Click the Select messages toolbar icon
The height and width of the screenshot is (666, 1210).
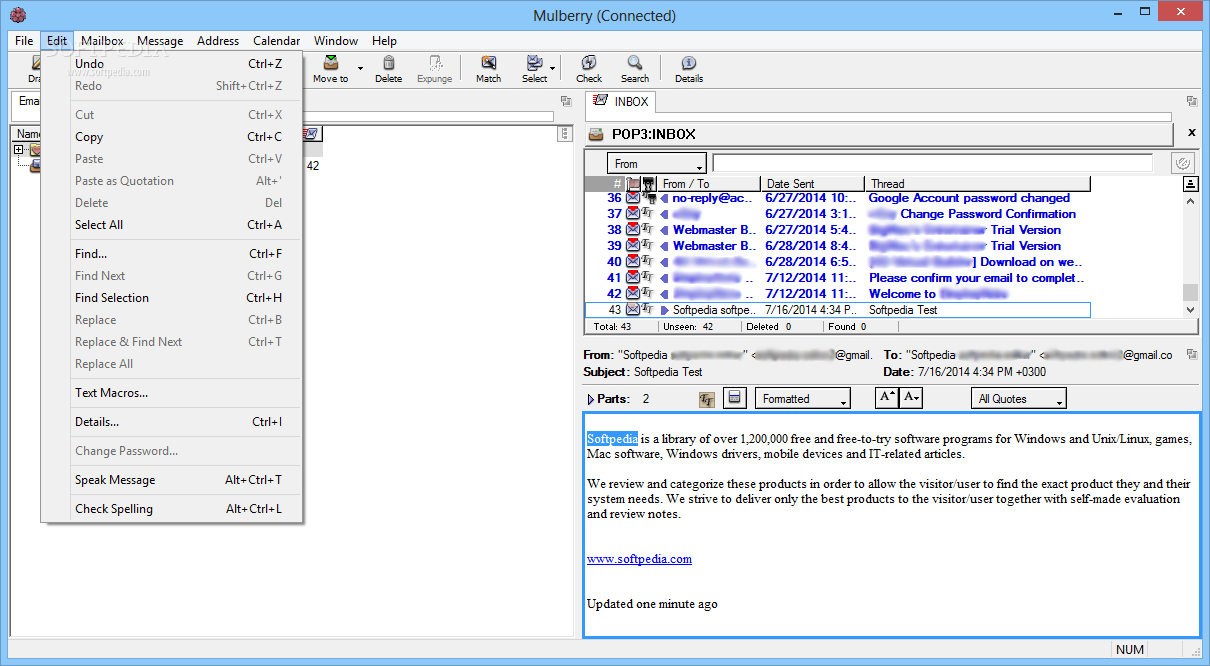coord(534,63)
